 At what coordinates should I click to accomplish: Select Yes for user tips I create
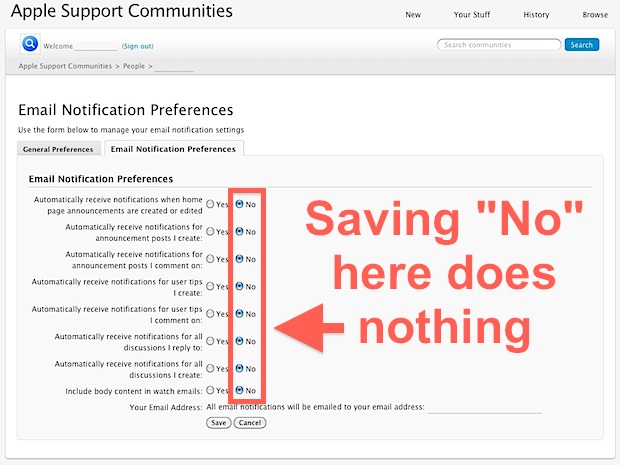[210, 286]
